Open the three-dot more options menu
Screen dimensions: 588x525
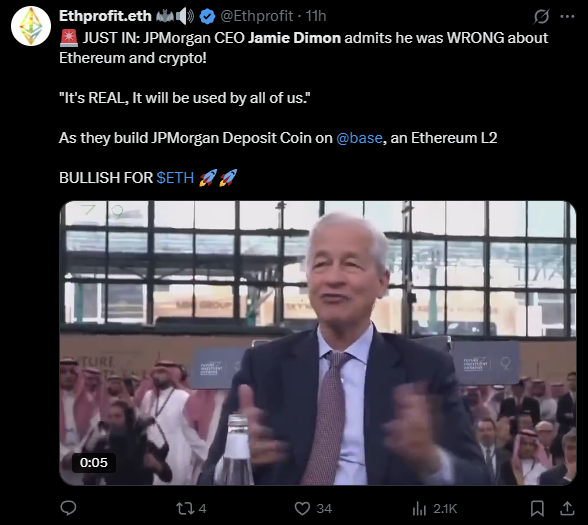(x=567, y=16)
